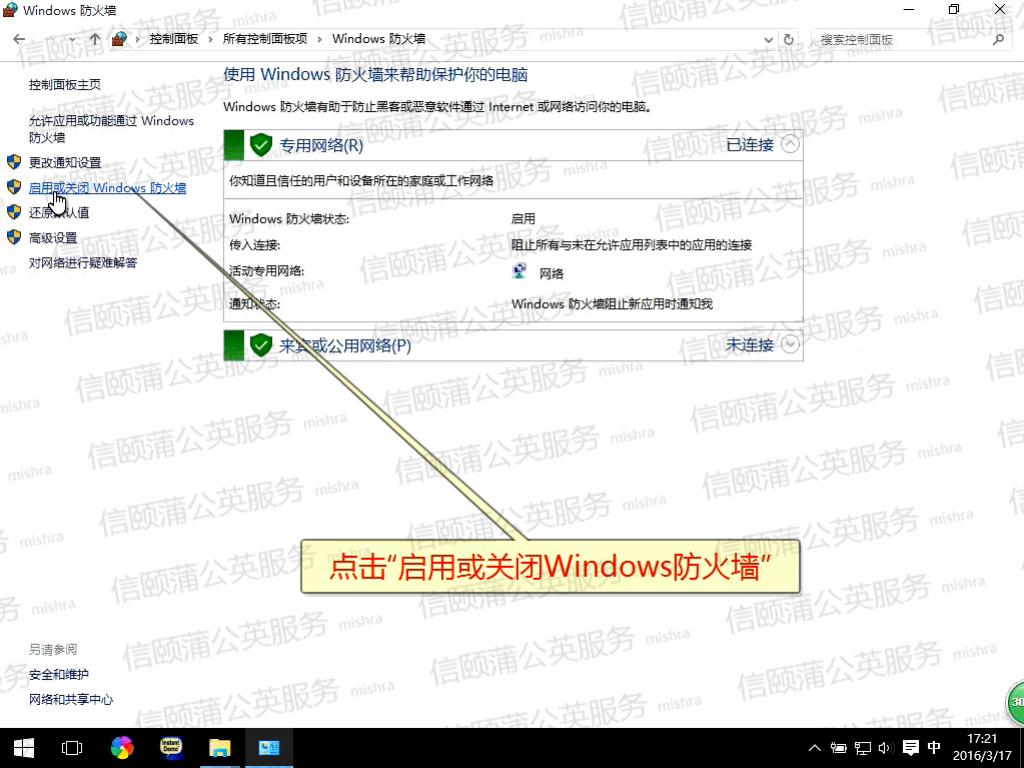
Task: Open File Explorer from the taskbar
Action: pos(220,747)
